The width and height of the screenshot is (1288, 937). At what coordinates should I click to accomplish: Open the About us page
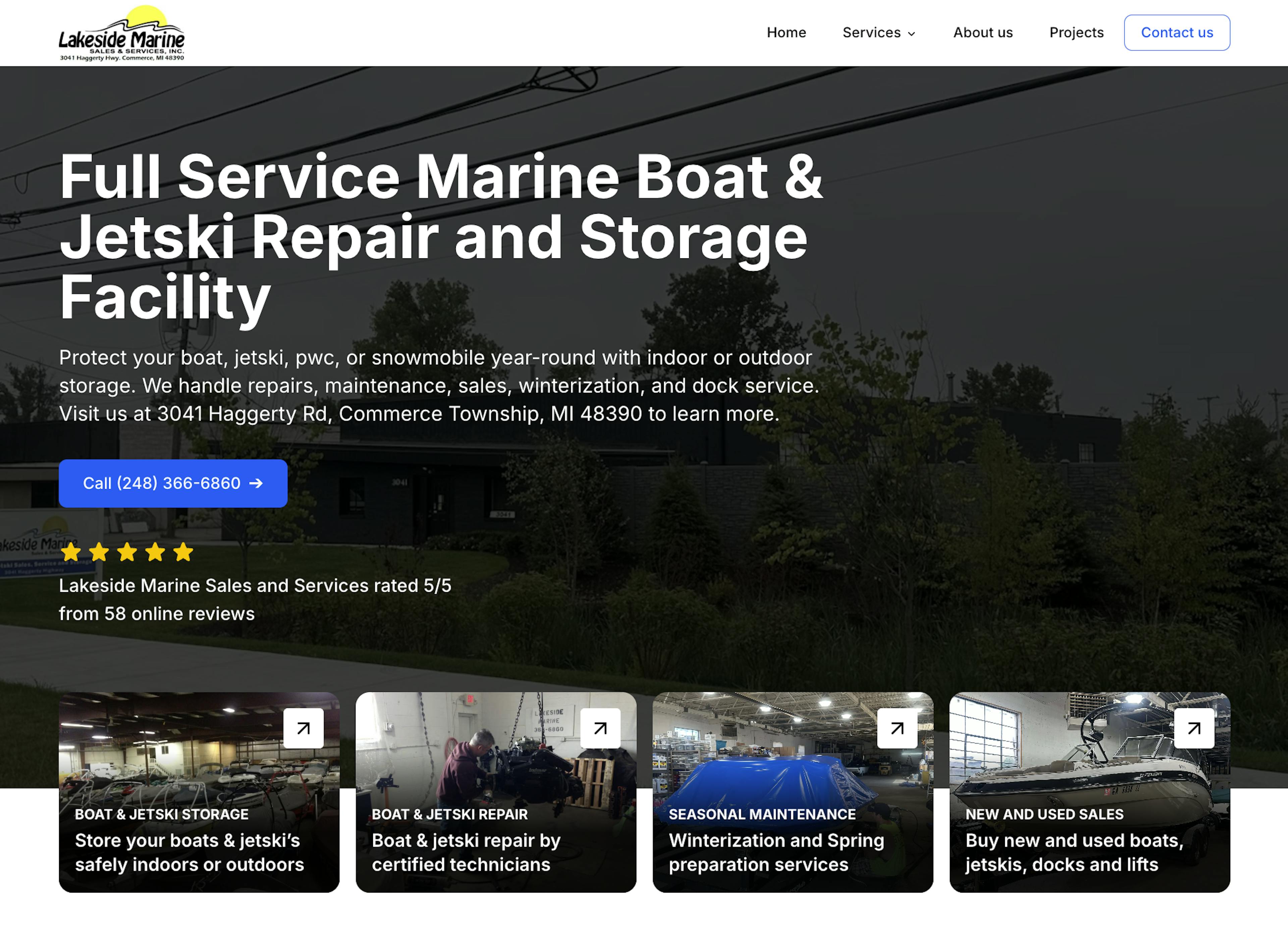point(983,32)
